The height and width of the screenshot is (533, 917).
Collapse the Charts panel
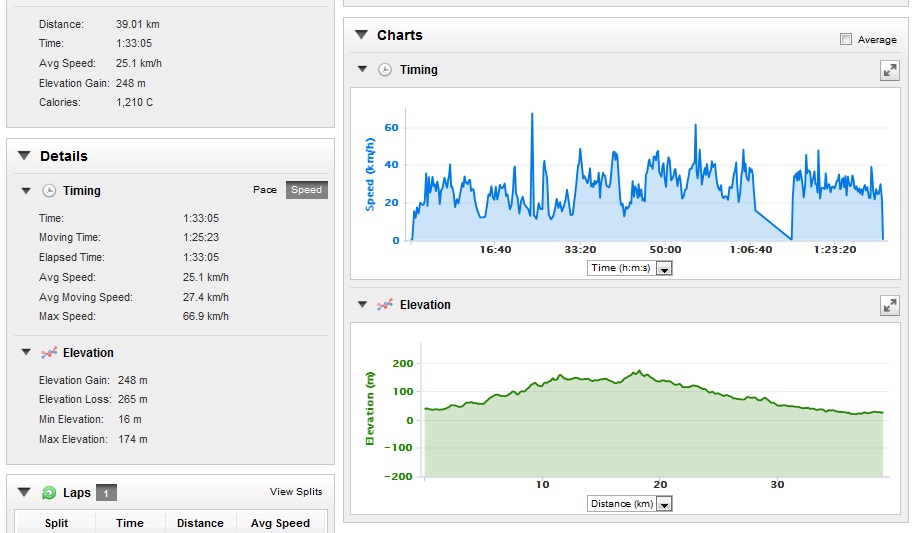coord(361,35)
